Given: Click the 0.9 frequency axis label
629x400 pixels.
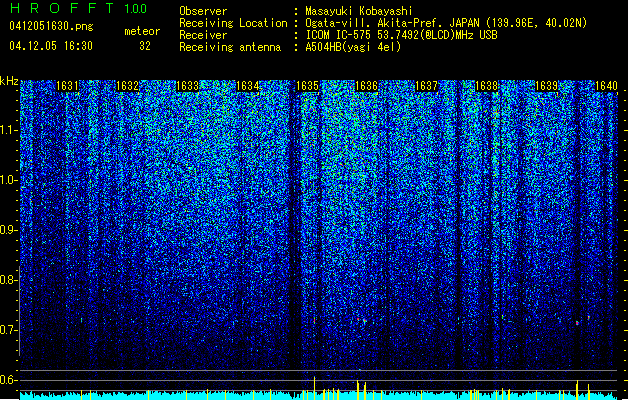Looking at the screenshot, I should (x=9, y=230).
